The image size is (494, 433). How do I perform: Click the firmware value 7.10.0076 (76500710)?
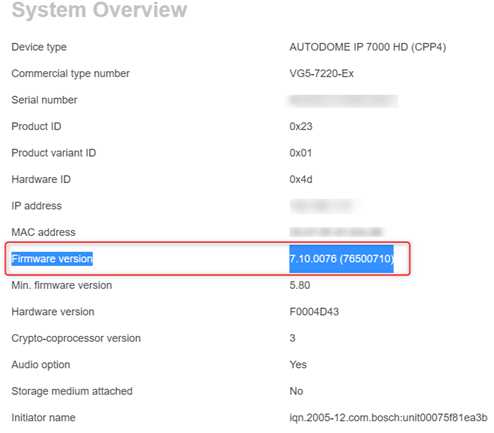click(341, 259)
